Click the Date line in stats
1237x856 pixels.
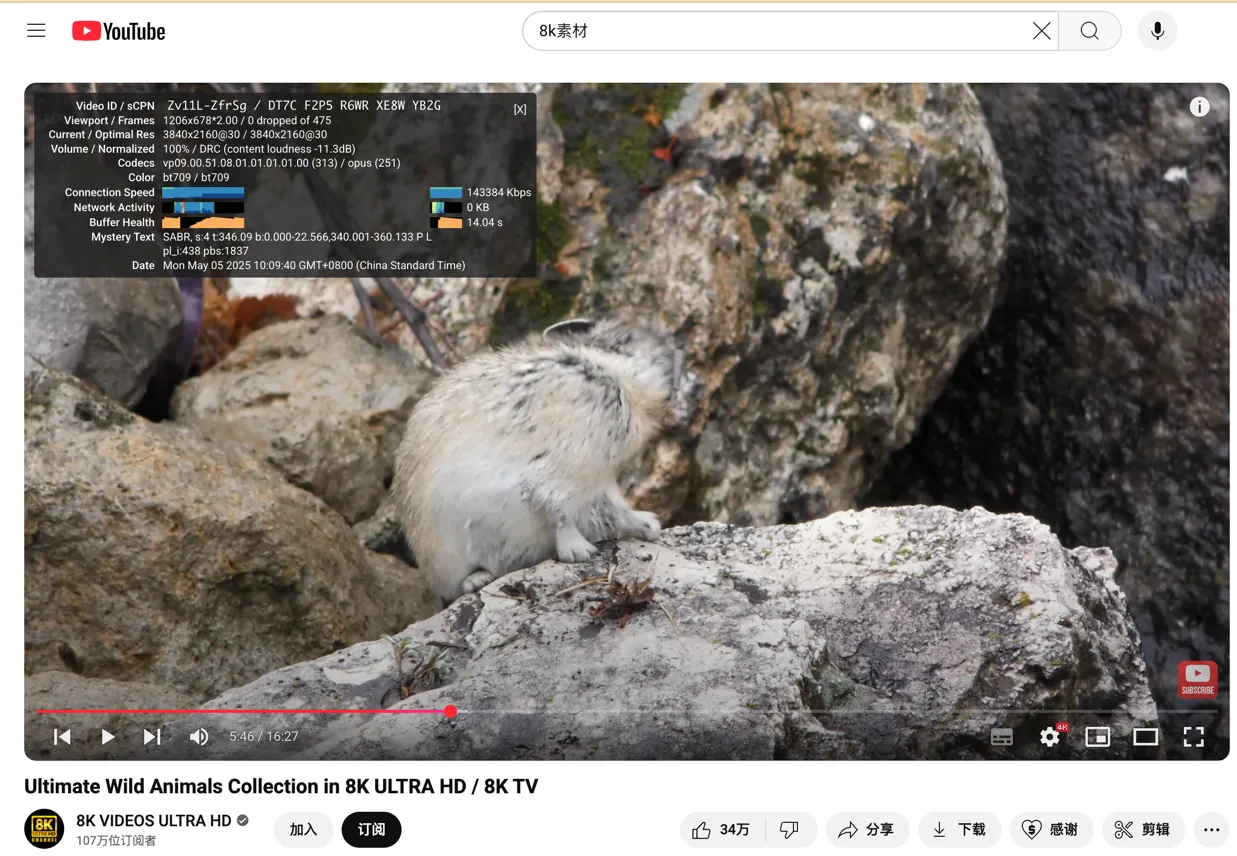point(314,266)
